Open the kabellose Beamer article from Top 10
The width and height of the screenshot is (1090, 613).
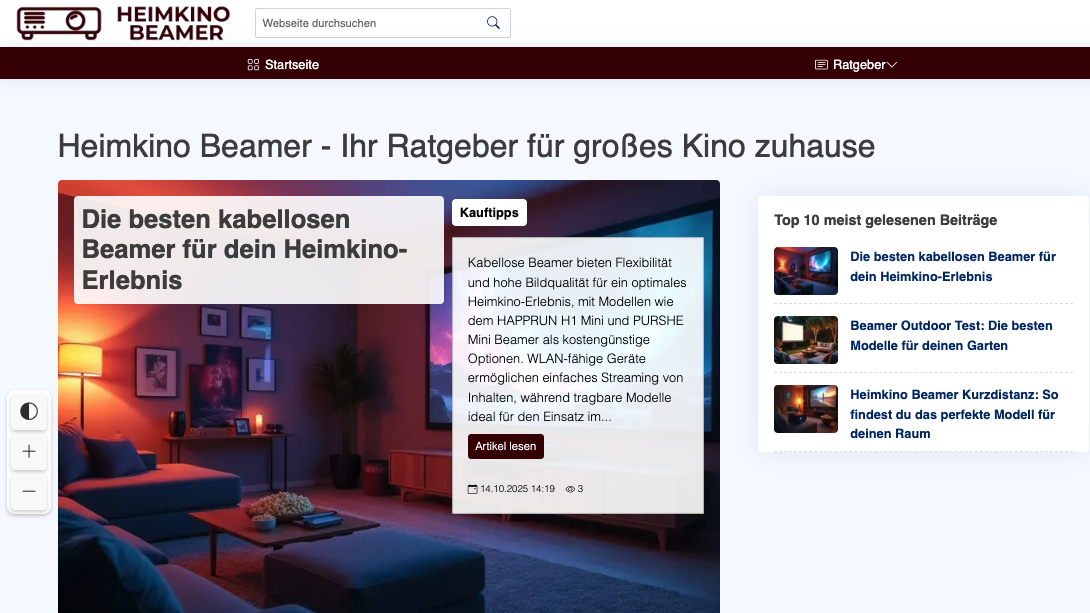(x=951, y=267)
